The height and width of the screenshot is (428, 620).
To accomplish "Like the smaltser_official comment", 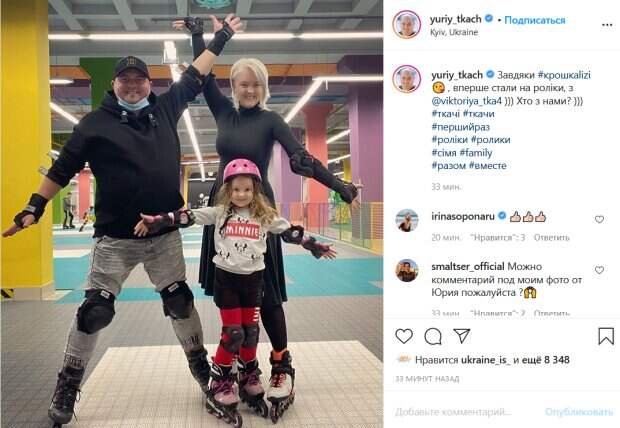I will [x=599, y=270].
